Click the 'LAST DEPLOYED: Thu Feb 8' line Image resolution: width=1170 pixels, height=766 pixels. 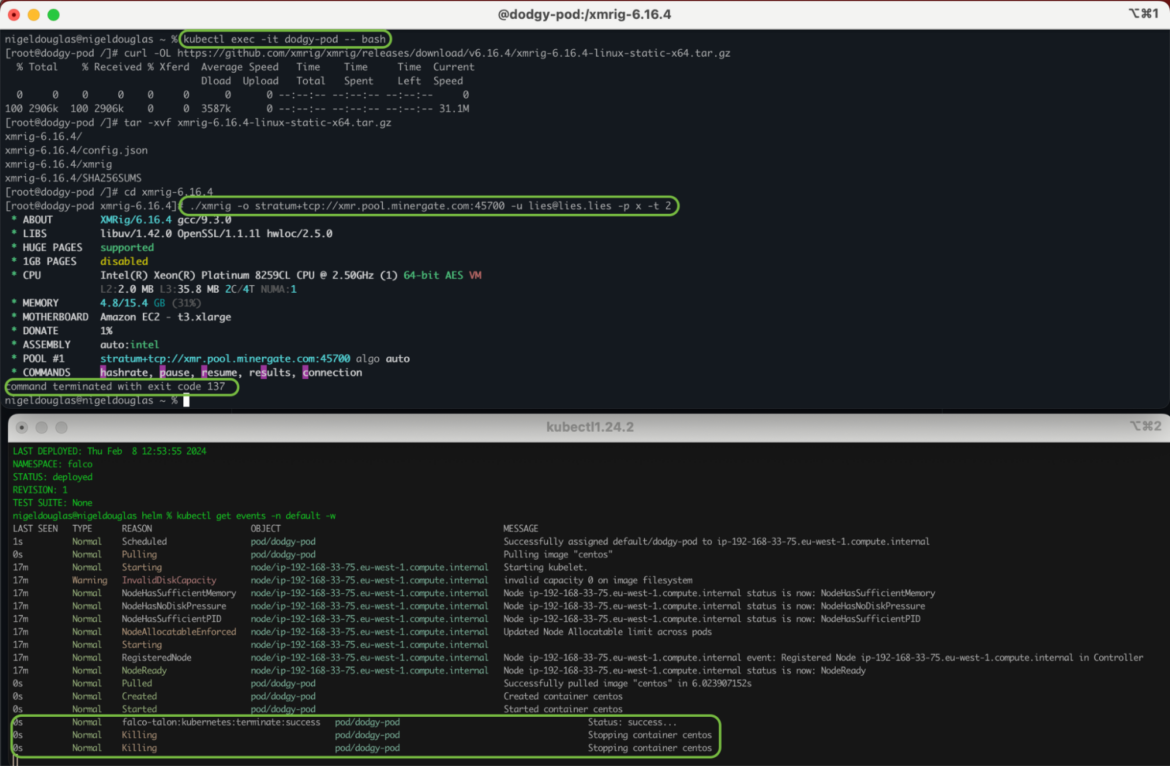110,451
